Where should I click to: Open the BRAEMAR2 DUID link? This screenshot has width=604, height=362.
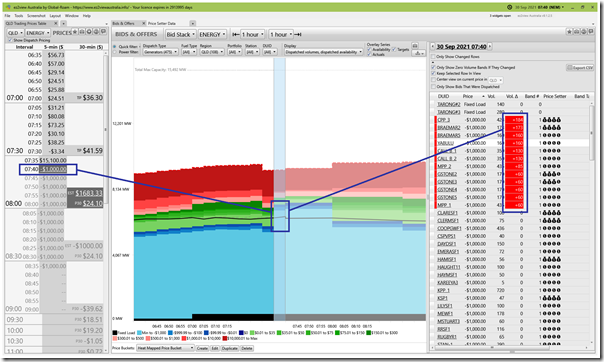[x=449, y=127]
